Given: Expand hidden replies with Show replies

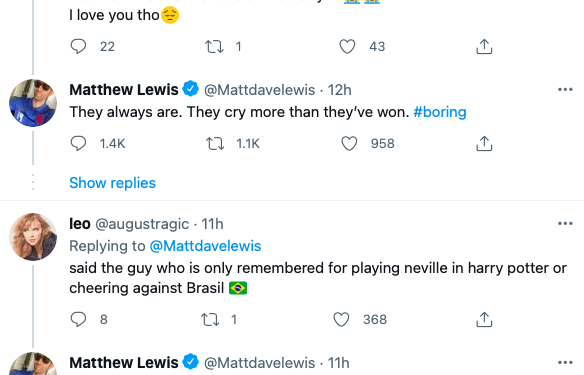Looking at the screenshot, I should pyautogui.click(x=112, y=183).
